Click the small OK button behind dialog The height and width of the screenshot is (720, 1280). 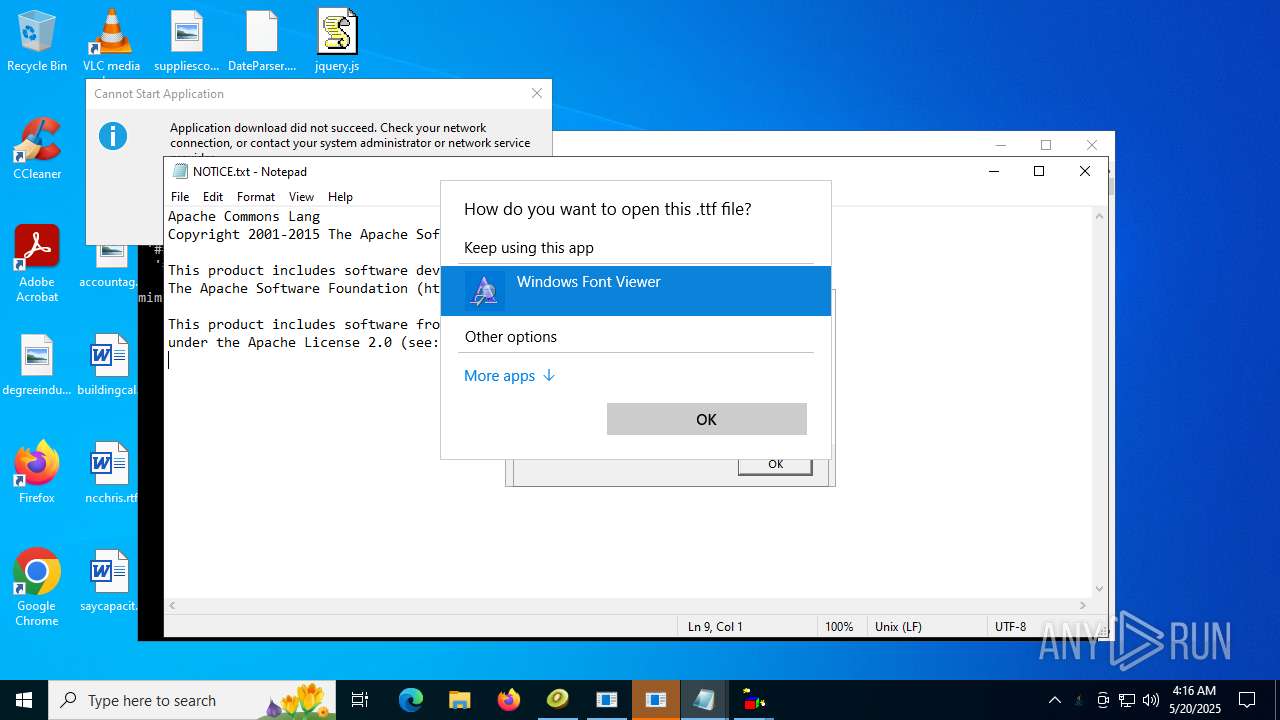pyautogui.click(x=775, y=465)
